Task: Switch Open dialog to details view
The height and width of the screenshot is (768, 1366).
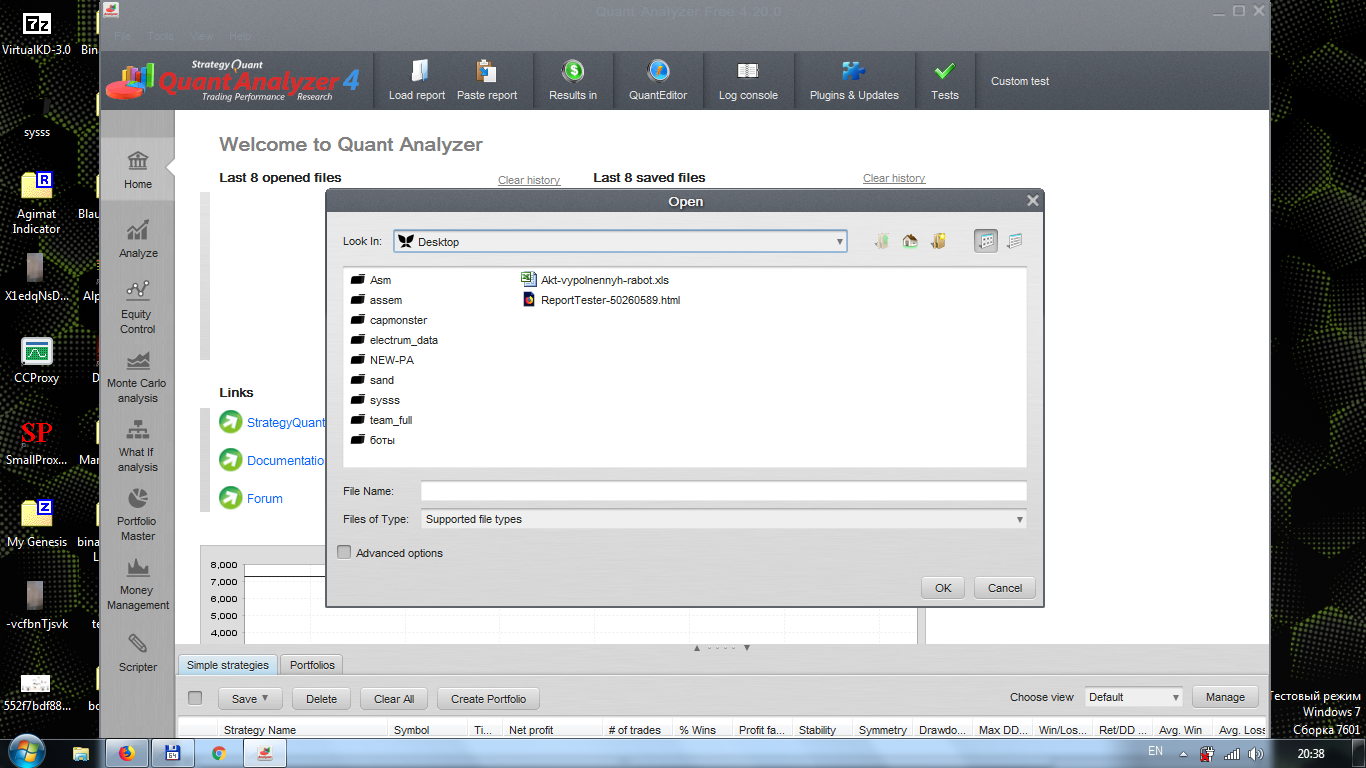Action: pos(1014,241)
